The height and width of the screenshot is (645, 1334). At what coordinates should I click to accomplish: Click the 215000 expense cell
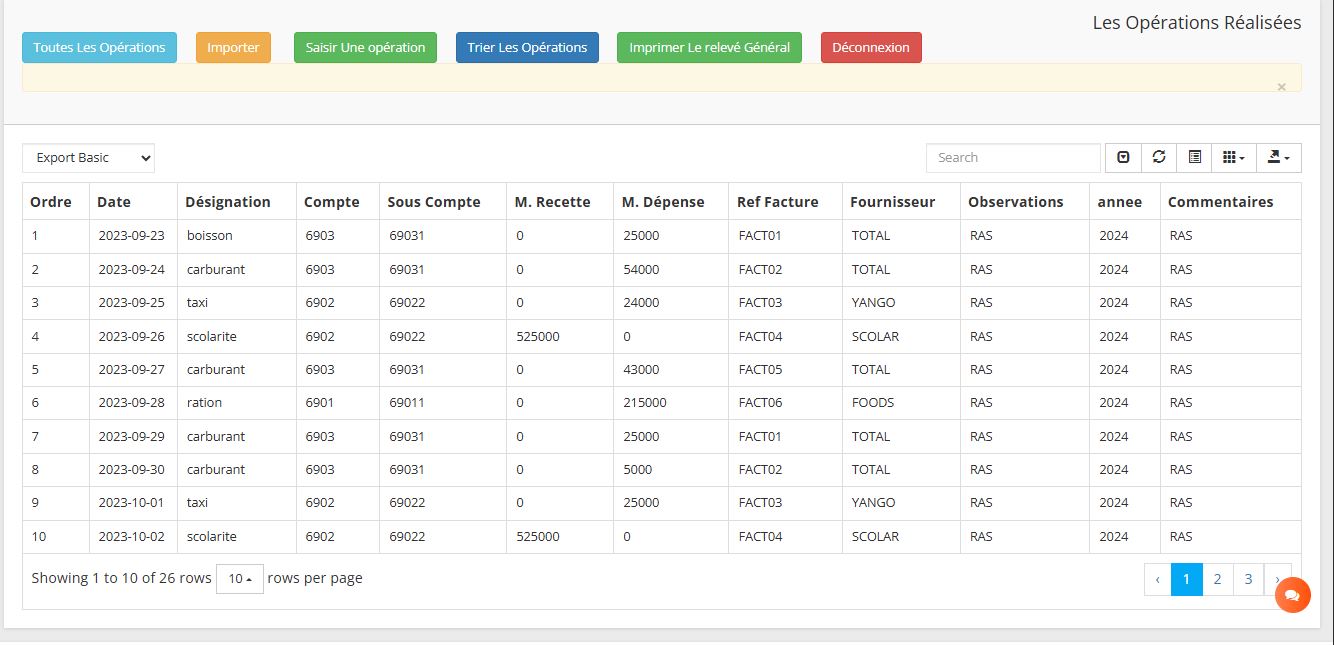point(671,403)
